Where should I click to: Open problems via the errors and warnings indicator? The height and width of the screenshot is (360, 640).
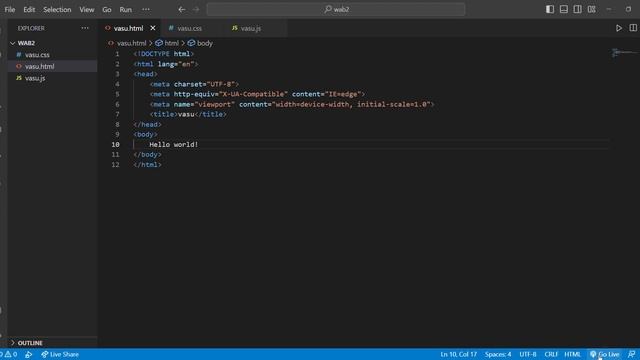(x=9, y=354)
